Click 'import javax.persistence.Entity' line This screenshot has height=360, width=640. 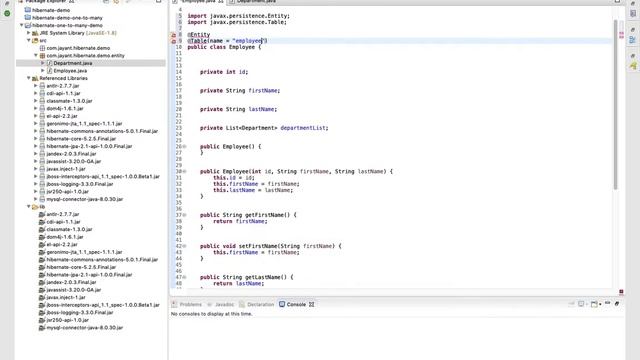pos(238,16)
